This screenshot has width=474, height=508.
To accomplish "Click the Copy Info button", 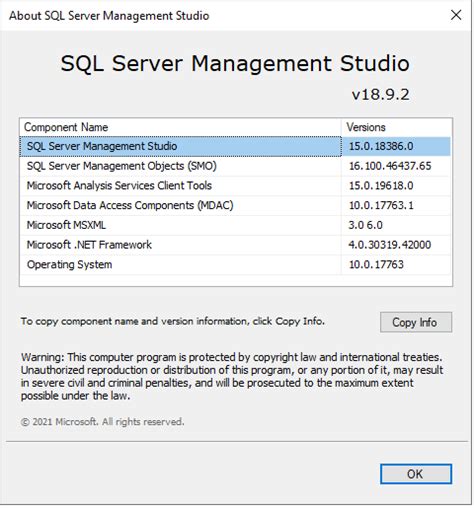I will pyautogui.click(x=416, y=322).
